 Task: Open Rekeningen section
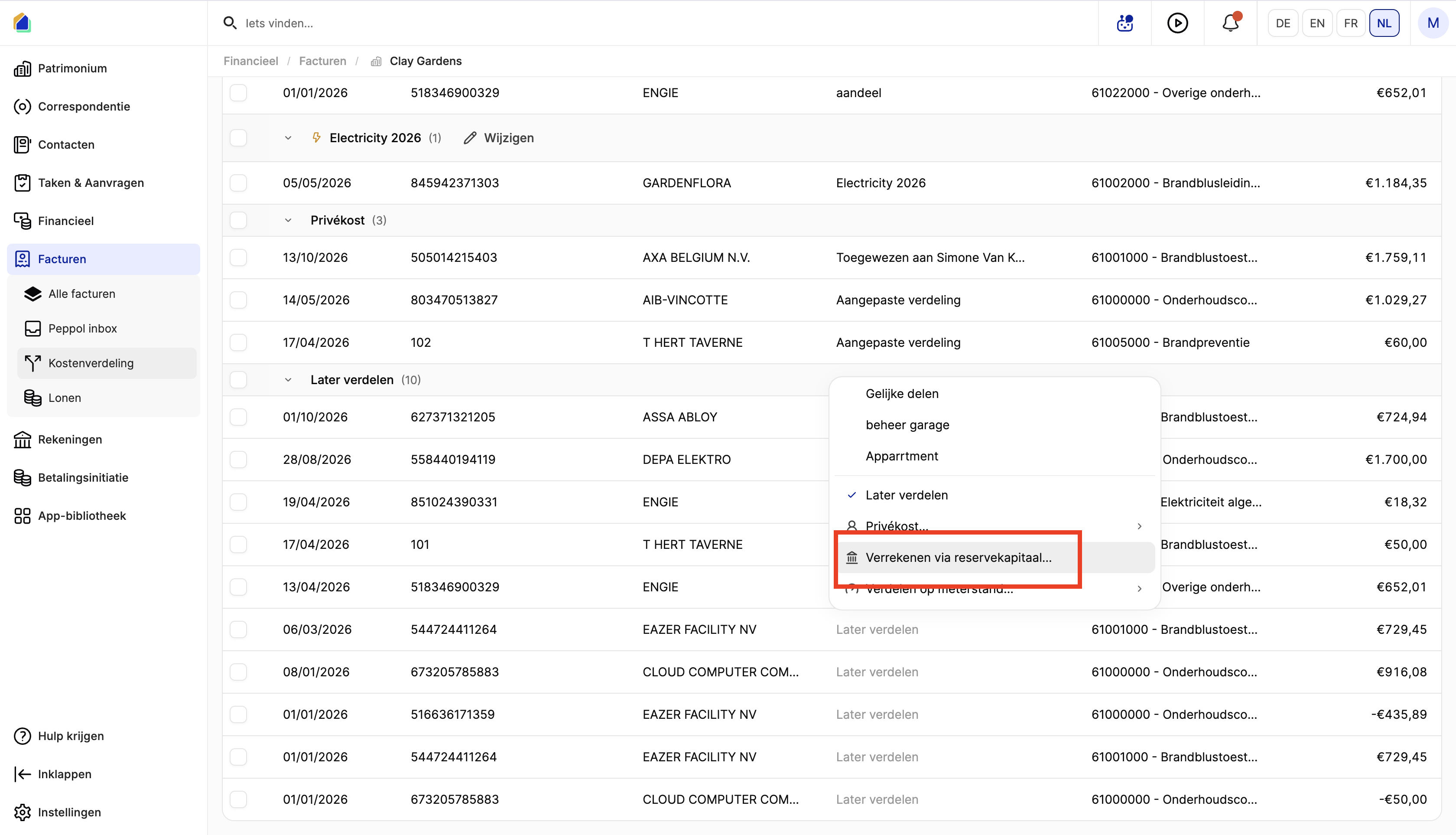tap(103, 439)
